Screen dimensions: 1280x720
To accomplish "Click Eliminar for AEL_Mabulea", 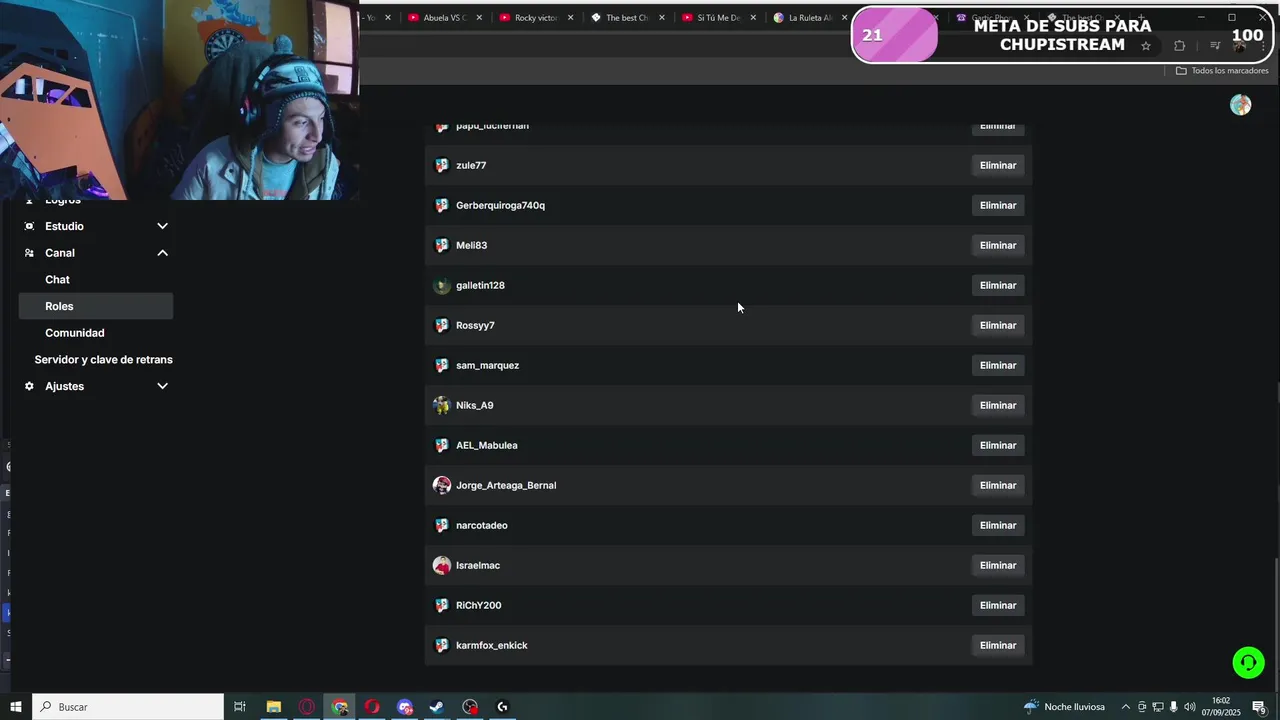I will tap(998, 445).
